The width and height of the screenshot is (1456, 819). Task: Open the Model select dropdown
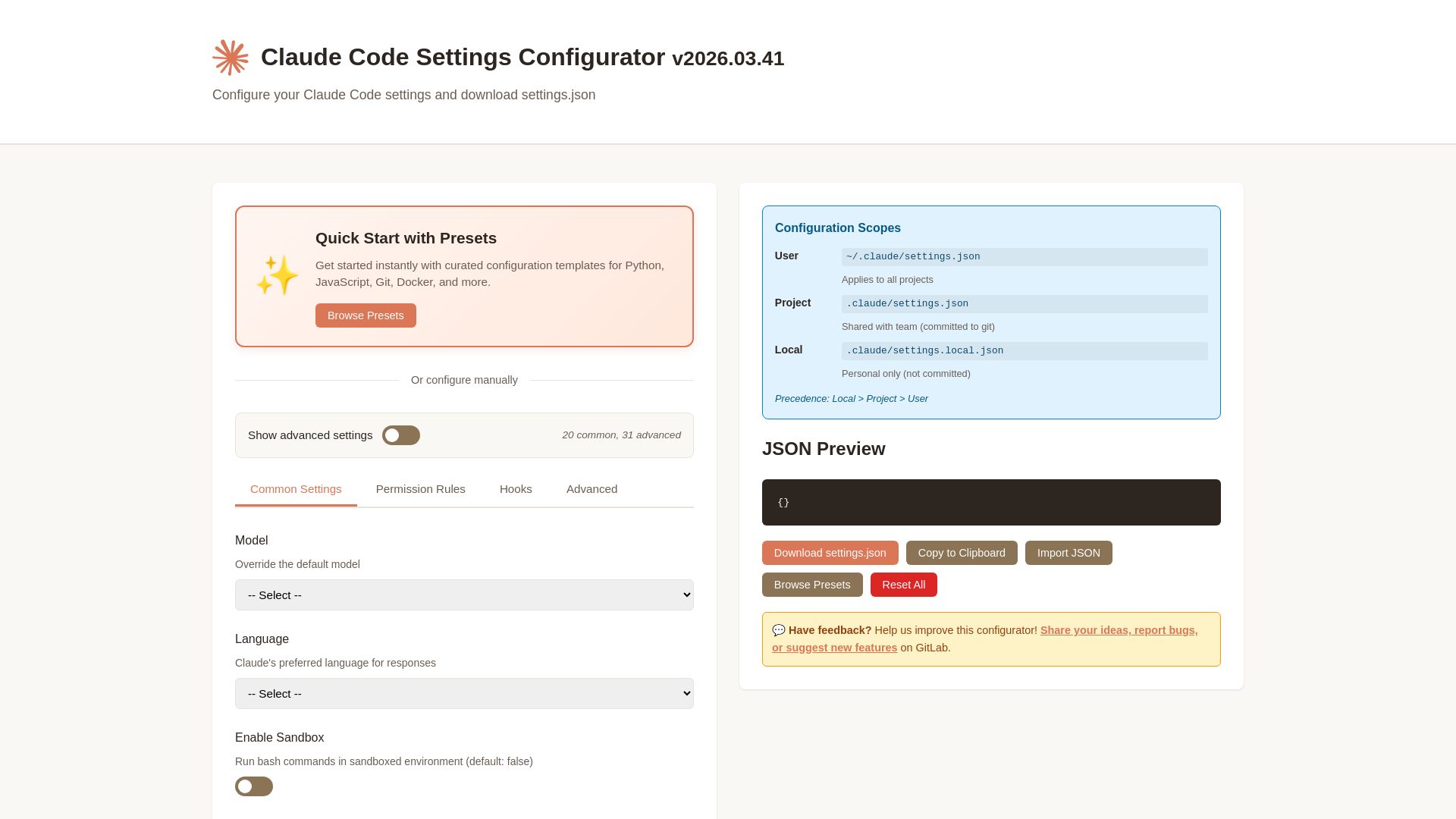[464, 595]
